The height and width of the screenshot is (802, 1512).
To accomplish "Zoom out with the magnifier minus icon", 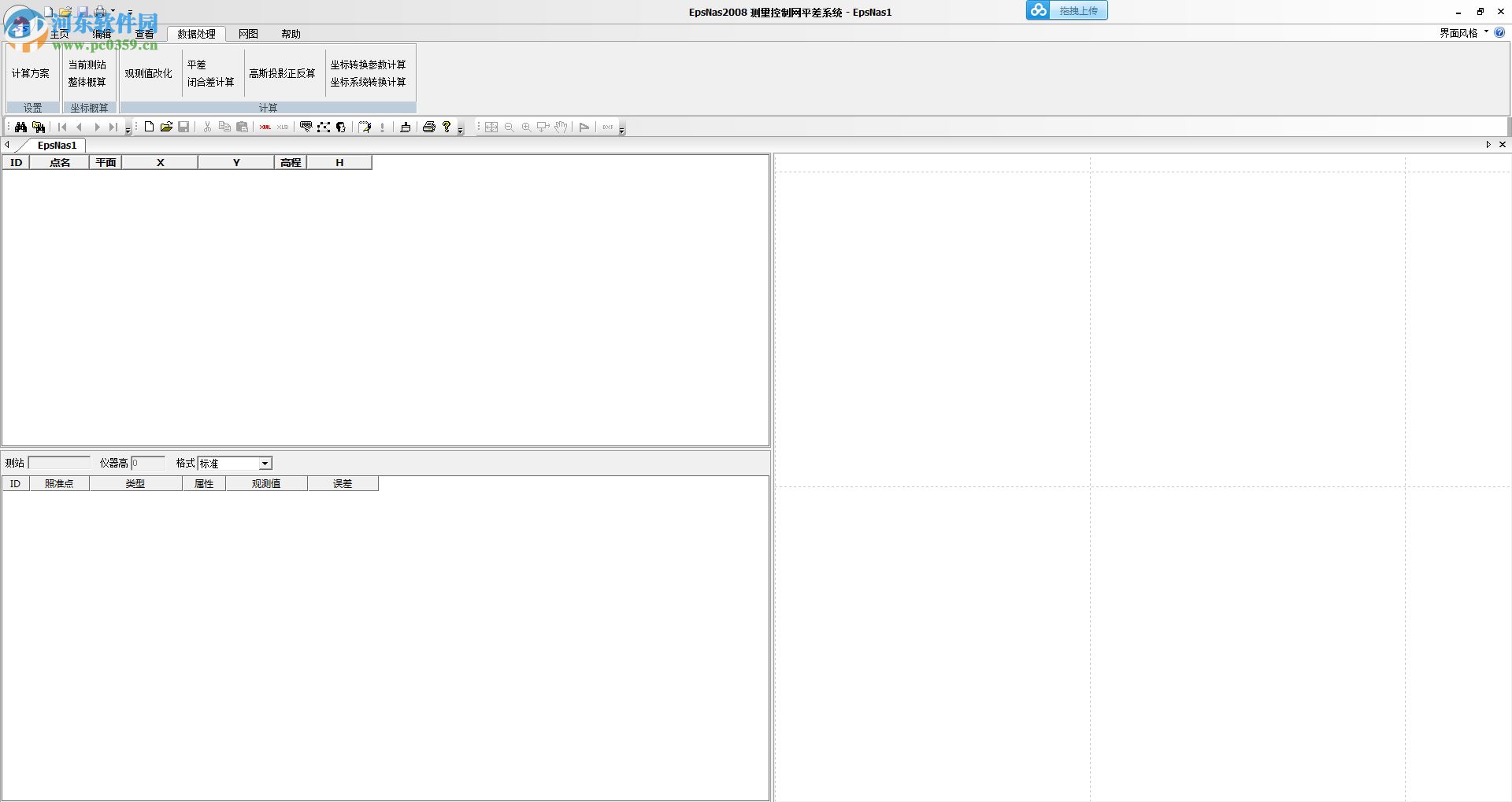I will (509, 127).
